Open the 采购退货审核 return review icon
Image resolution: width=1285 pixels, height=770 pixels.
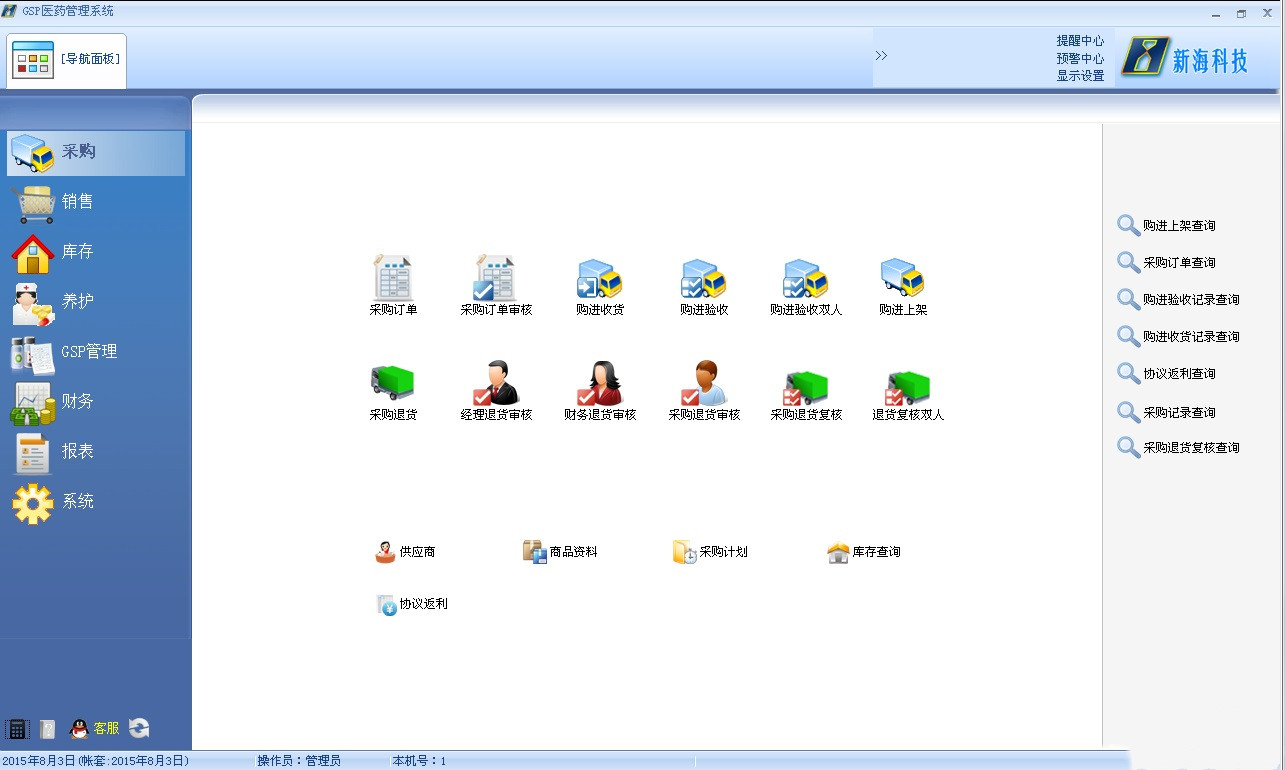pos(704,391)
